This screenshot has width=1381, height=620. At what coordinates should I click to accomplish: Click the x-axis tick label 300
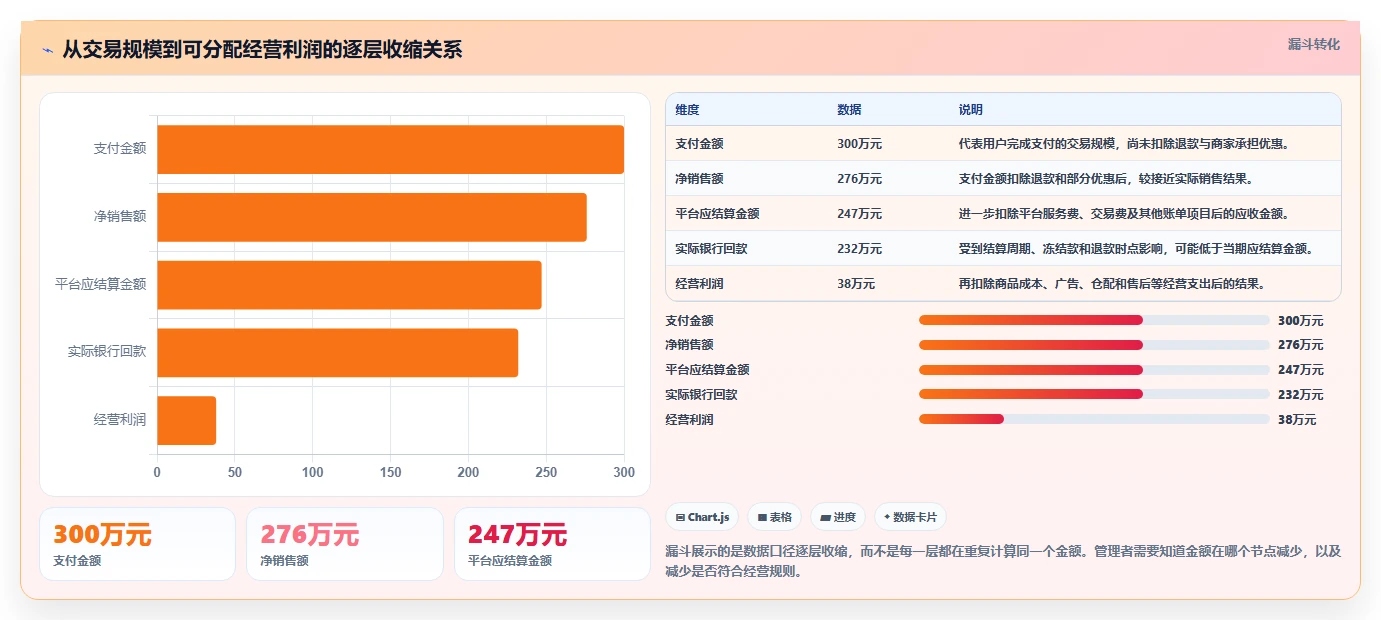[x=624, y=472]
